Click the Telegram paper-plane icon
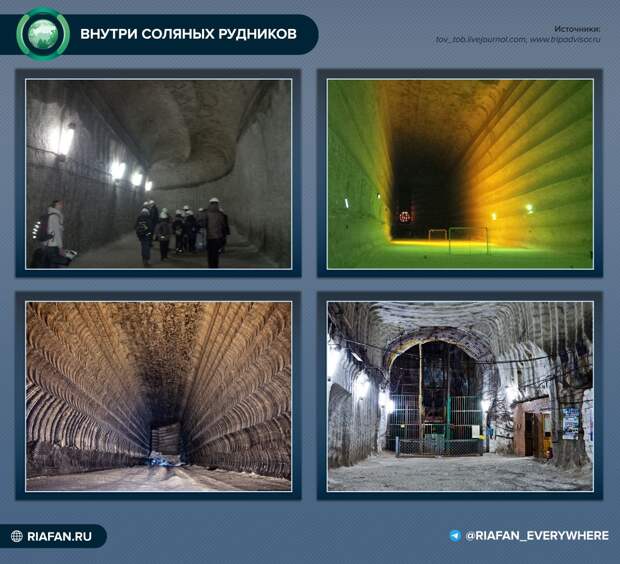The image size is (620, 564). [x=455, y=536]
